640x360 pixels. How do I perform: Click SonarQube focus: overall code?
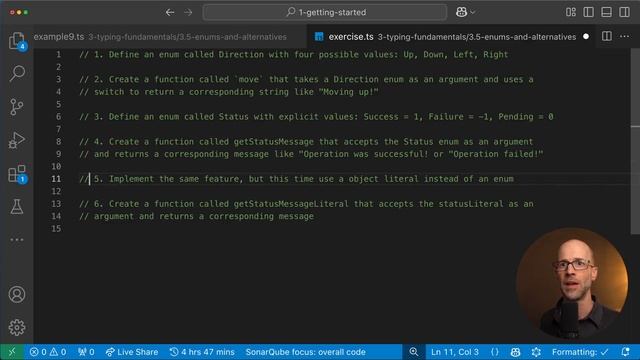click(x=305, y=352)
